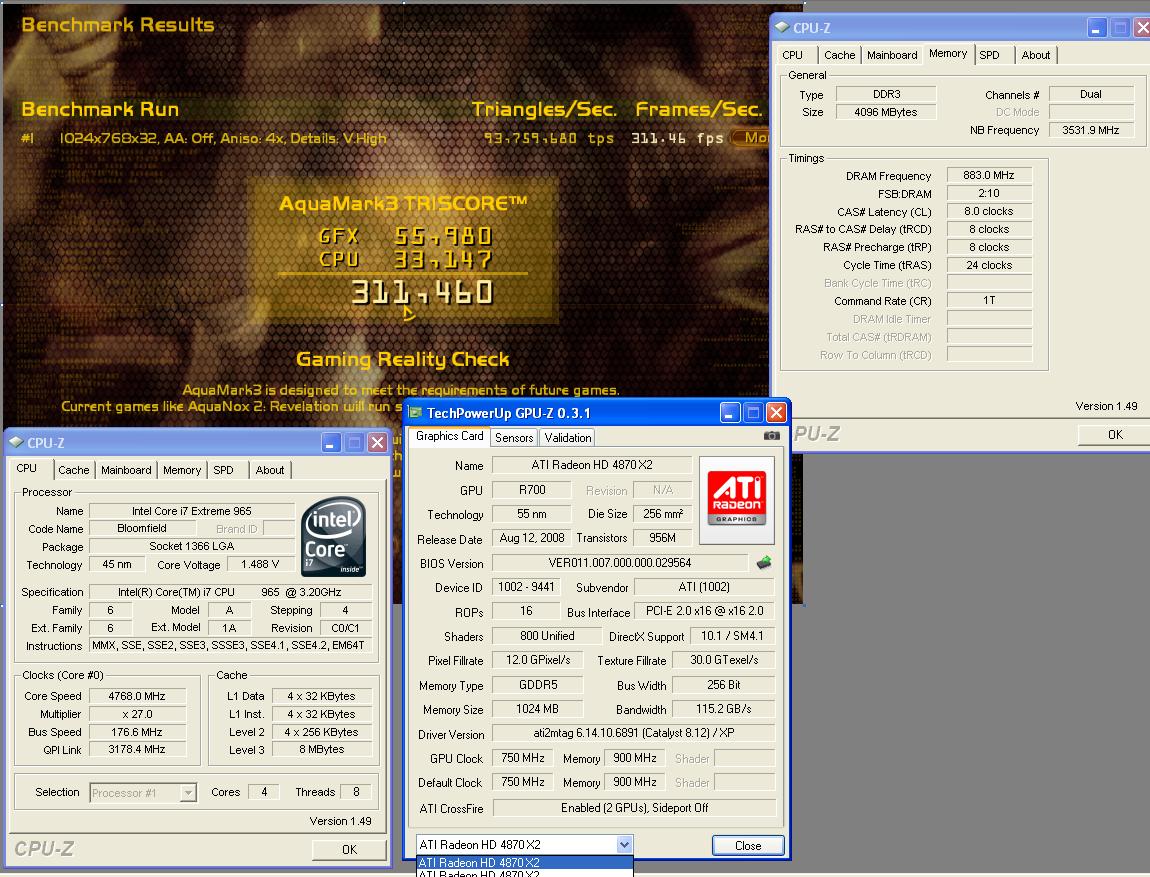Click the BIOS save chip icon in GPU-Z
1150x877 pixels.
pyautogui.click(x=763, y=562)
